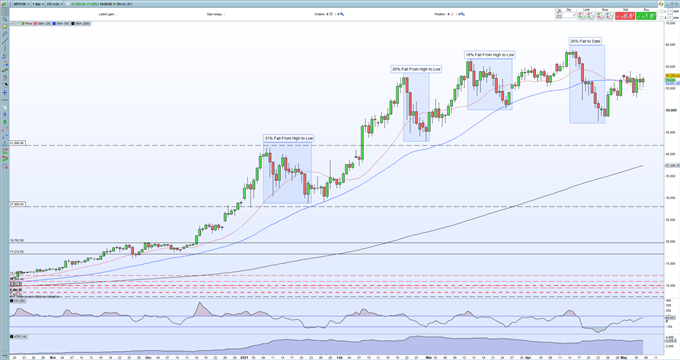Click the Qty quantity input field
680x360 pixels.
pyautogui.click(x=569, y=15)
